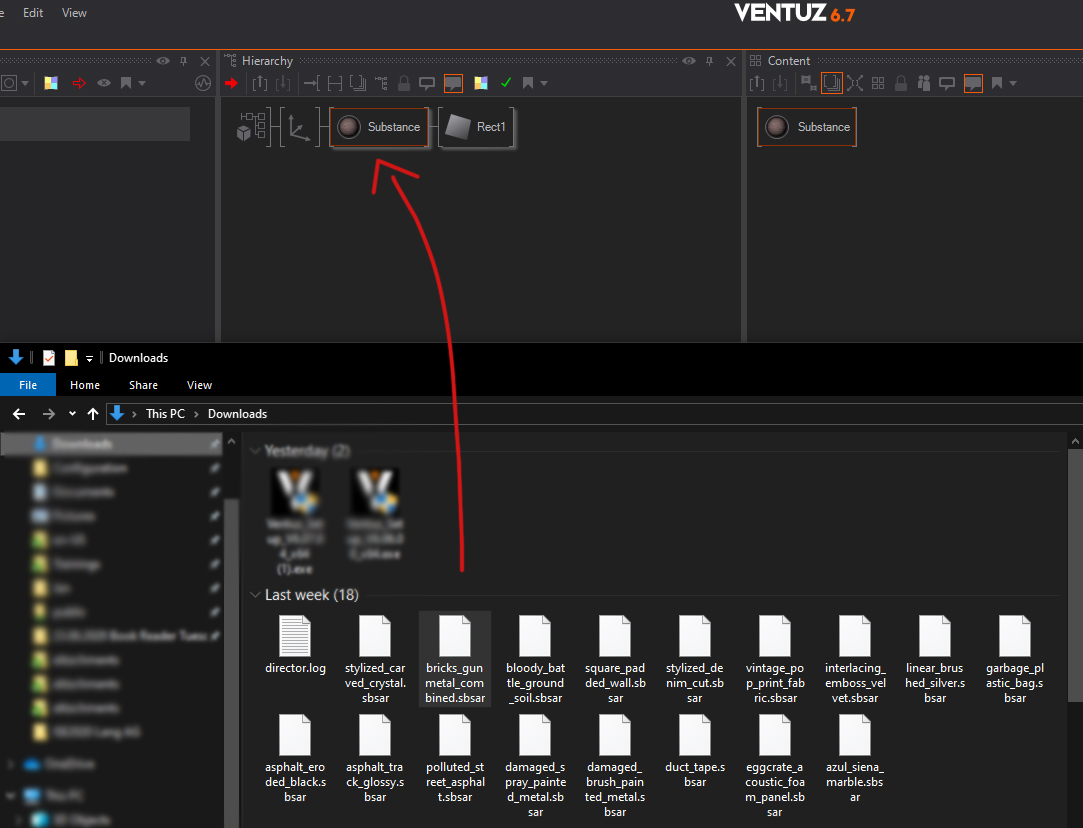
Task: Toggle the highlighted speech bubble in Hierarchy toolbar
Action: [453, 83]
